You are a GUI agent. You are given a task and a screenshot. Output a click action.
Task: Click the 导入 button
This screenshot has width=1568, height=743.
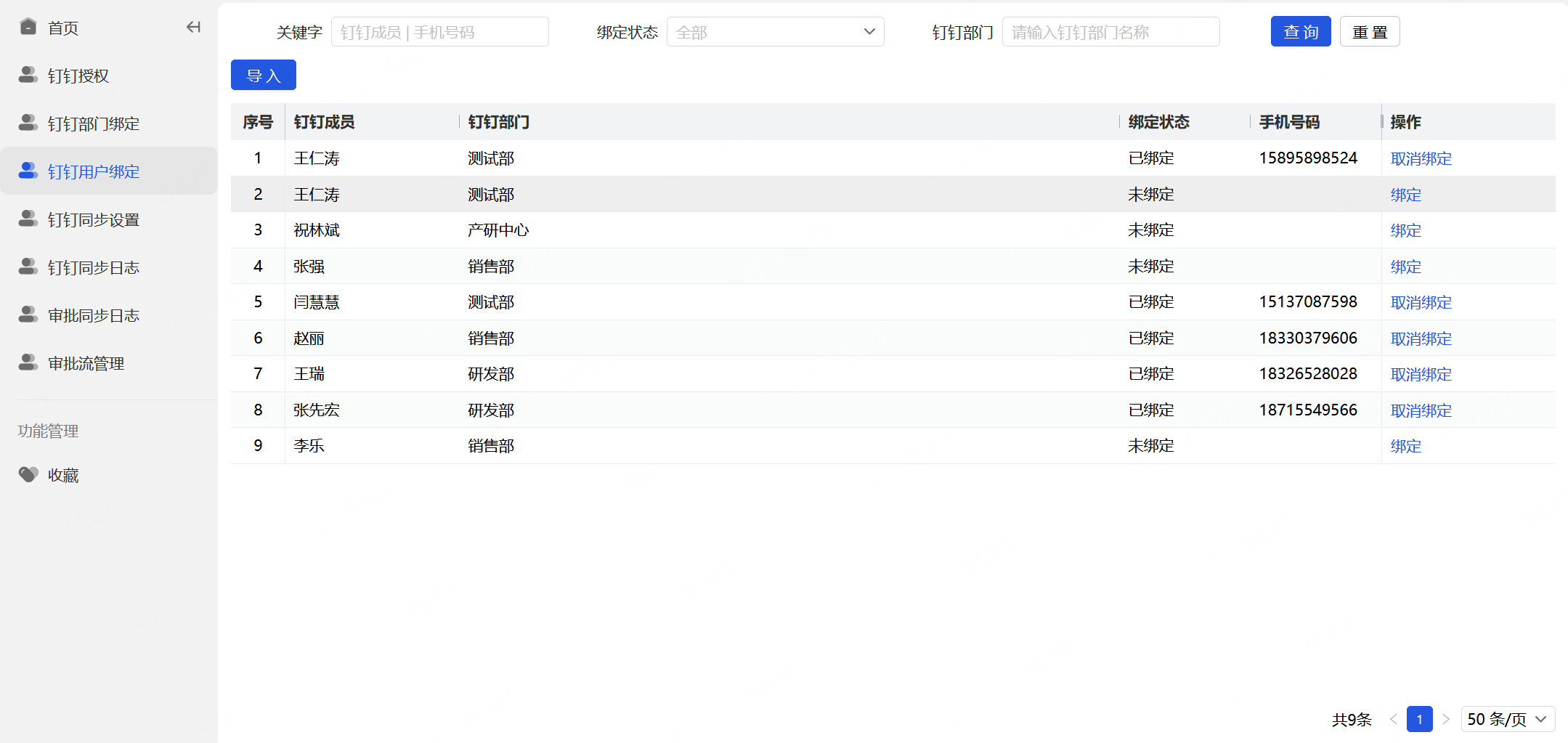[264, 76]
